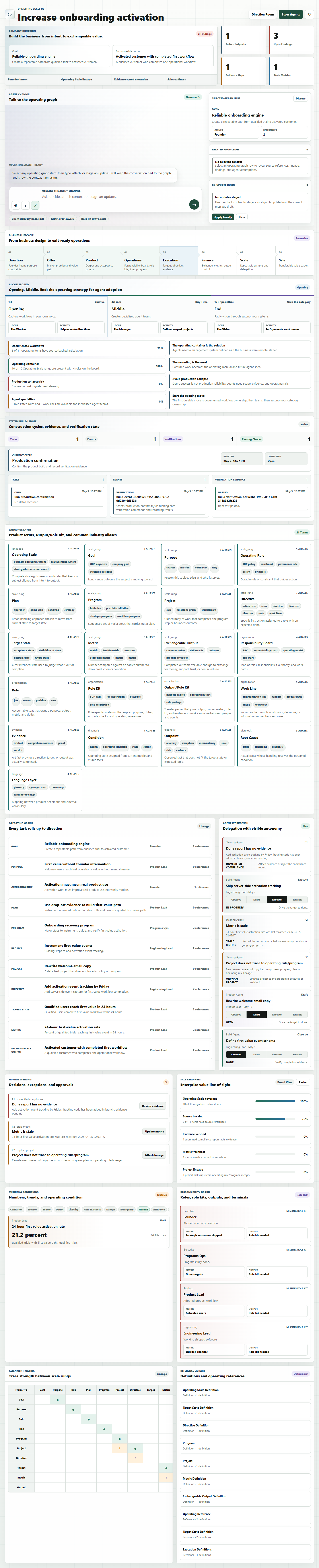This screenshot has width=319, height=1568.
Task: Select Escalate on Ship server-side activation tracking
Action: (297, 900)
